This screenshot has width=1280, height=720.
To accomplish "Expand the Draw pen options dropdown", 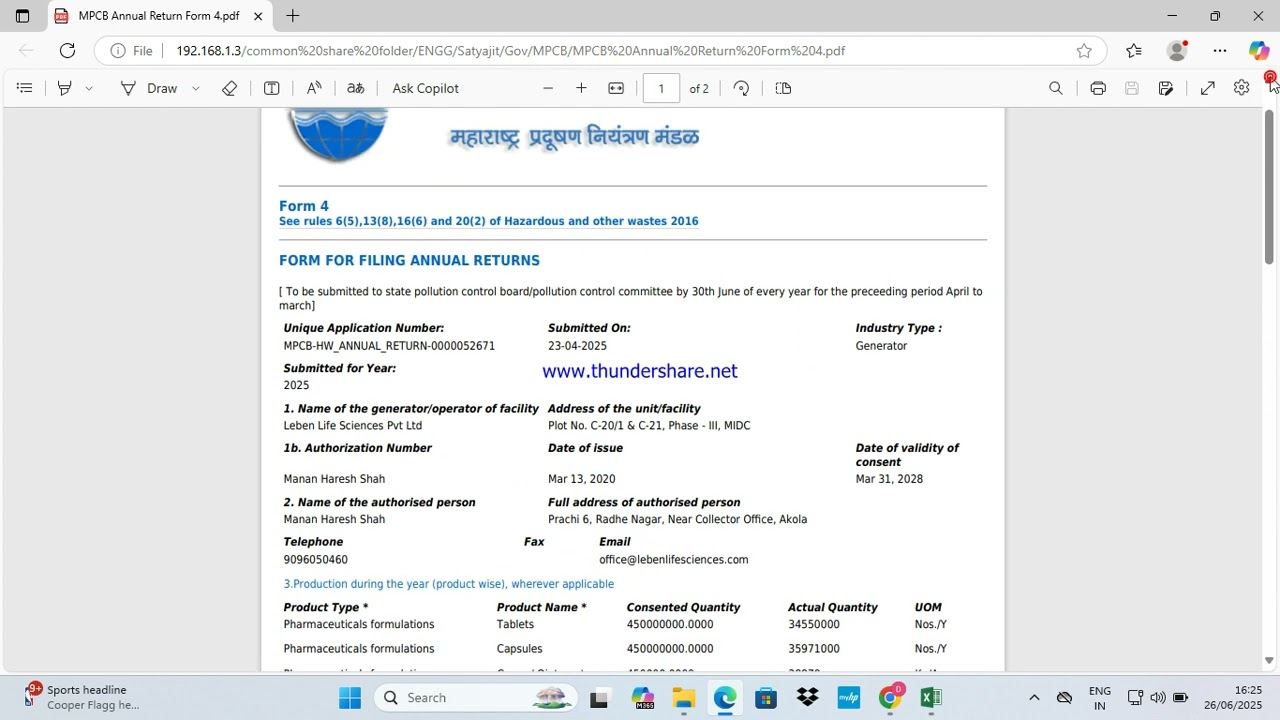I will click(196, 88).
